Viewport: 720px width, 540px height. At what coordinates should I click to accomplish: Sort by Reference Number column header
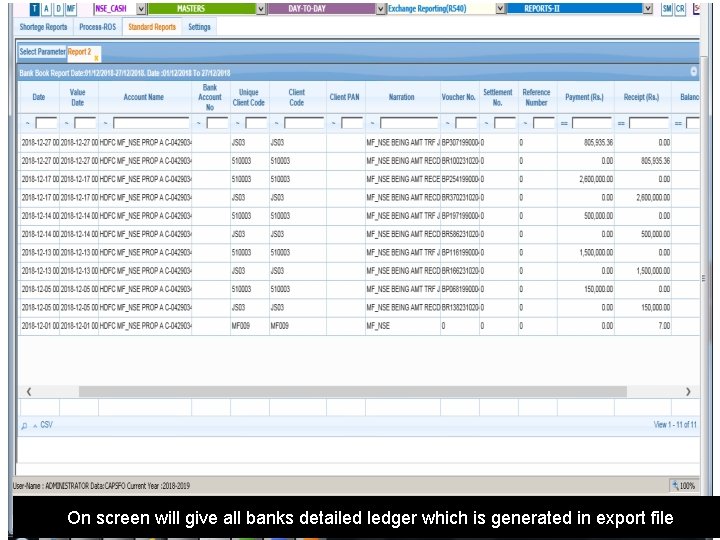(536, 97)
